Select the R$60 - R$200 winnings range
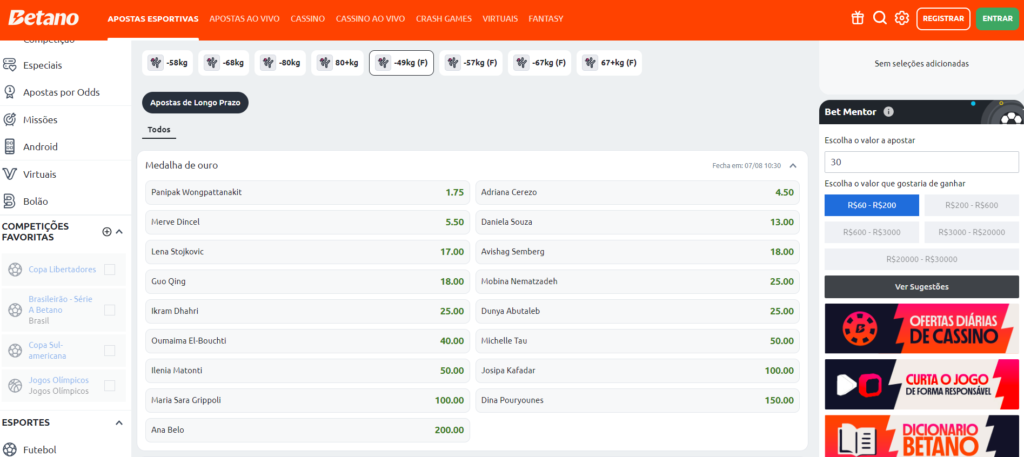This screenshot has width=1024, height=457. [x=870, y=205]
